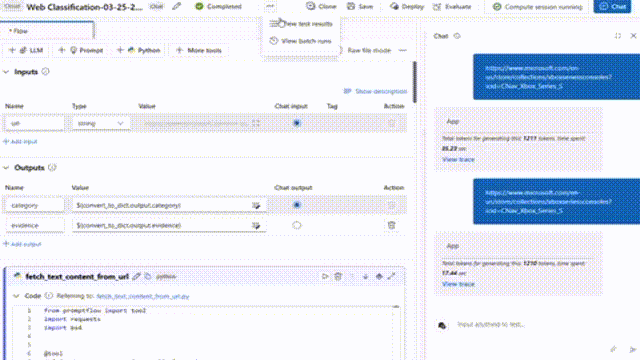The height and width of the screenshot is (360, 640).
Task: Expand the url value editor icon
Action: point(256,123)
